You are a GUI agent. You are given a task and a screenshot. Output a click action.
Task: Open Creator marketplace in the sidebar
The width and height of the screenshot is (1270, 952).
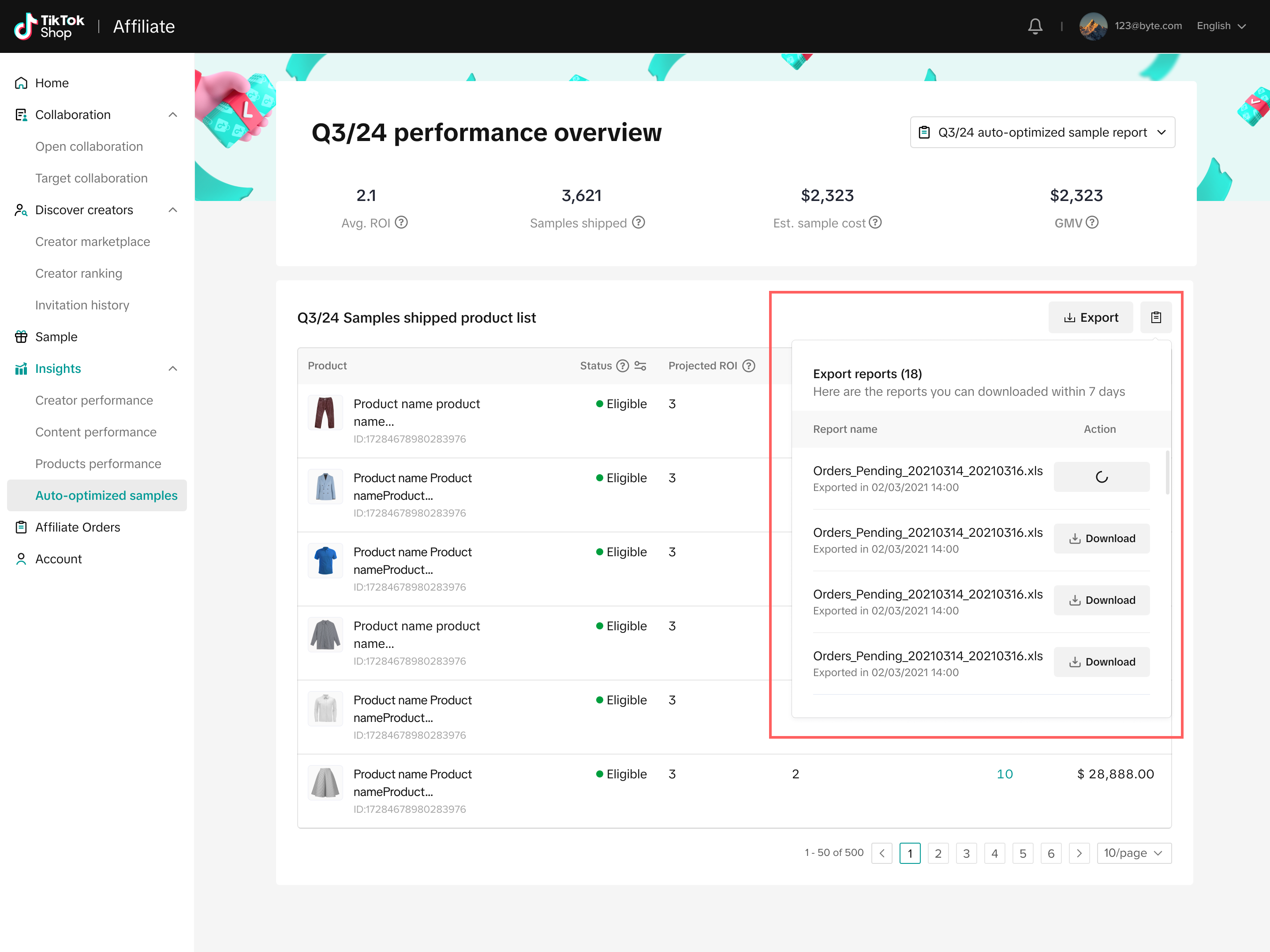tap(93, 242)
